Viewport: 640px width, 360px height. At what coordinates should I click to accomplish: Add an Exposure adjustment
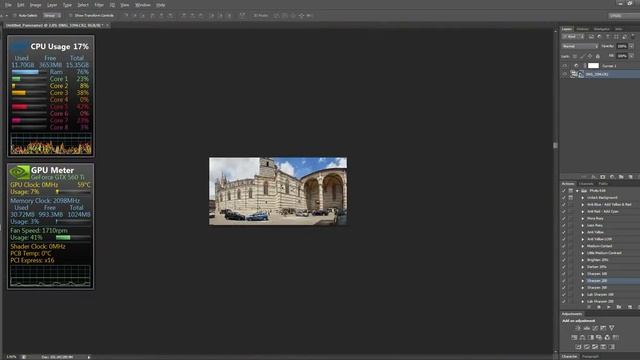pyautogui.click(x=603, y=328)
